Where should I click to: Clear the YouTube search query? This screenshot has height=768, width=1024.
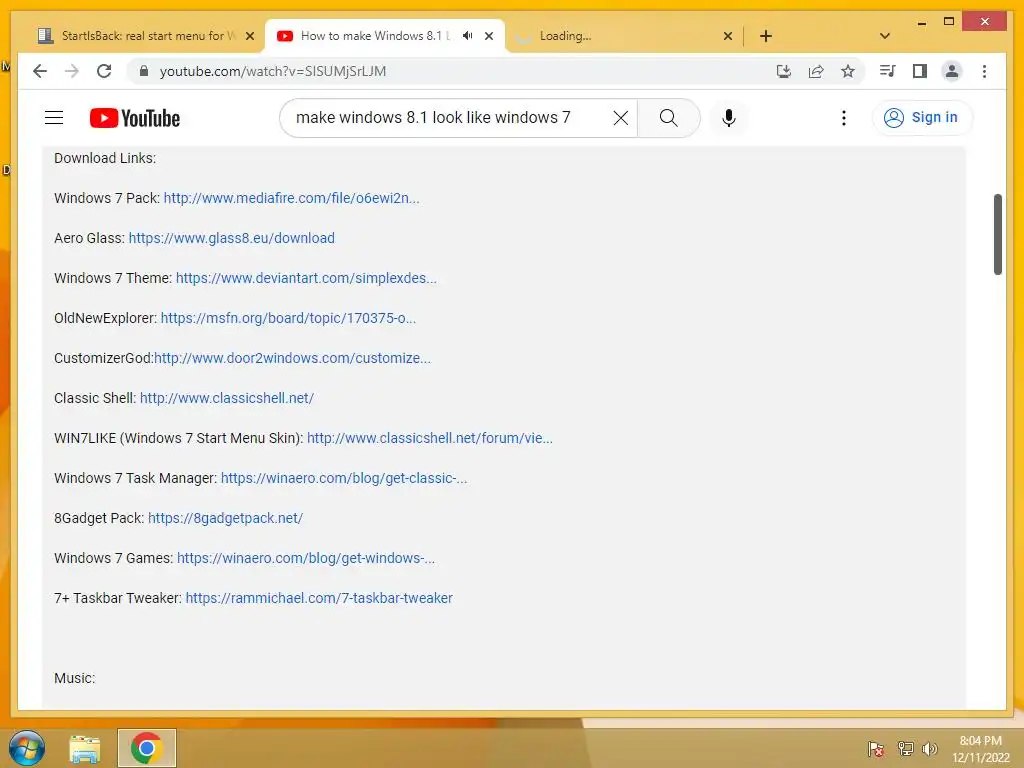click(620, 118)
